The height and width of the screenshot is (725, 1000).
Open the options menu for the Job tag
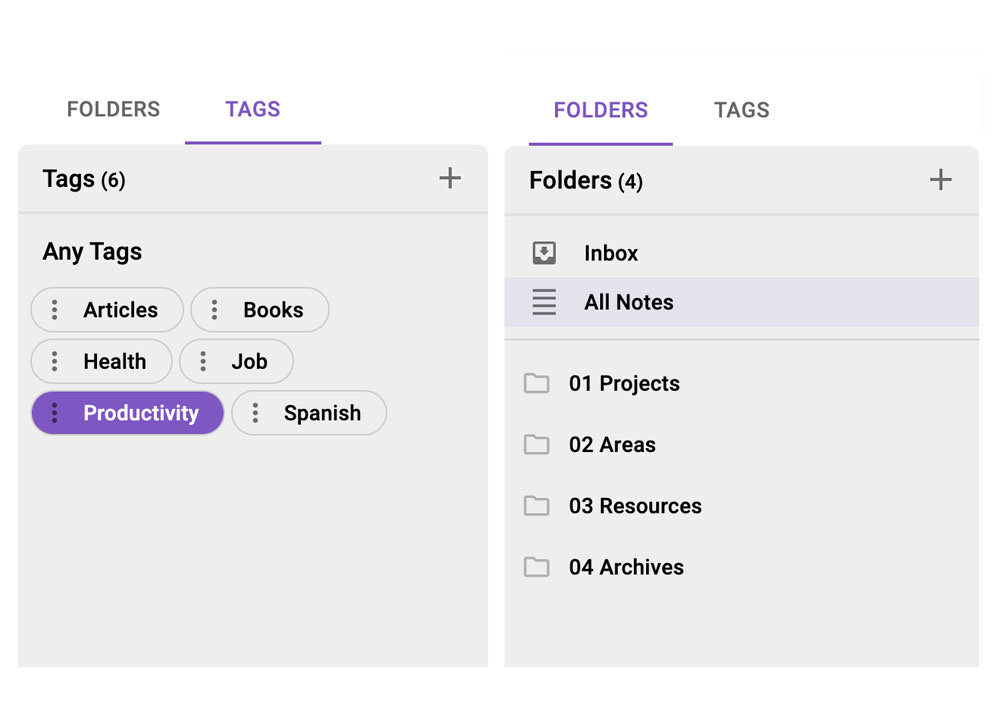pos(204,361)
